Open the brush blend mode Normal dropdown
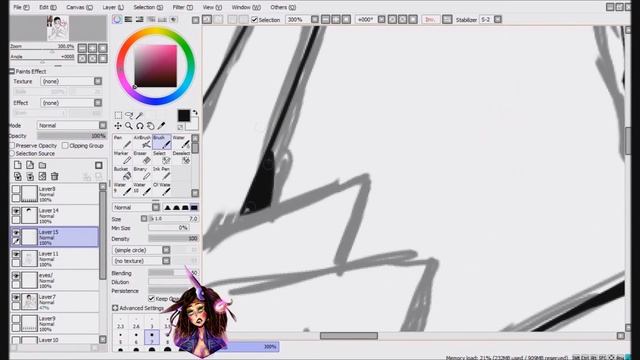Screen dimensions: 640x360 pos(136,207)
